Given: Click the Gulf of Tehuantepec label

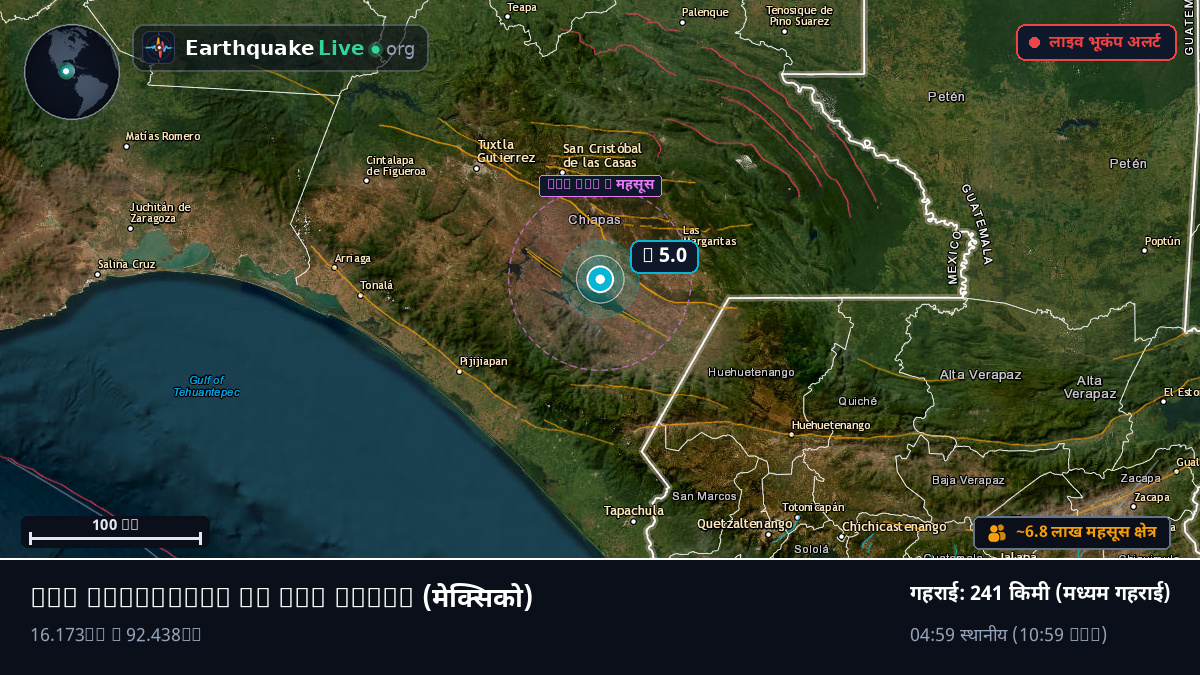Looking at the screenshot, I should coord(206,386).
